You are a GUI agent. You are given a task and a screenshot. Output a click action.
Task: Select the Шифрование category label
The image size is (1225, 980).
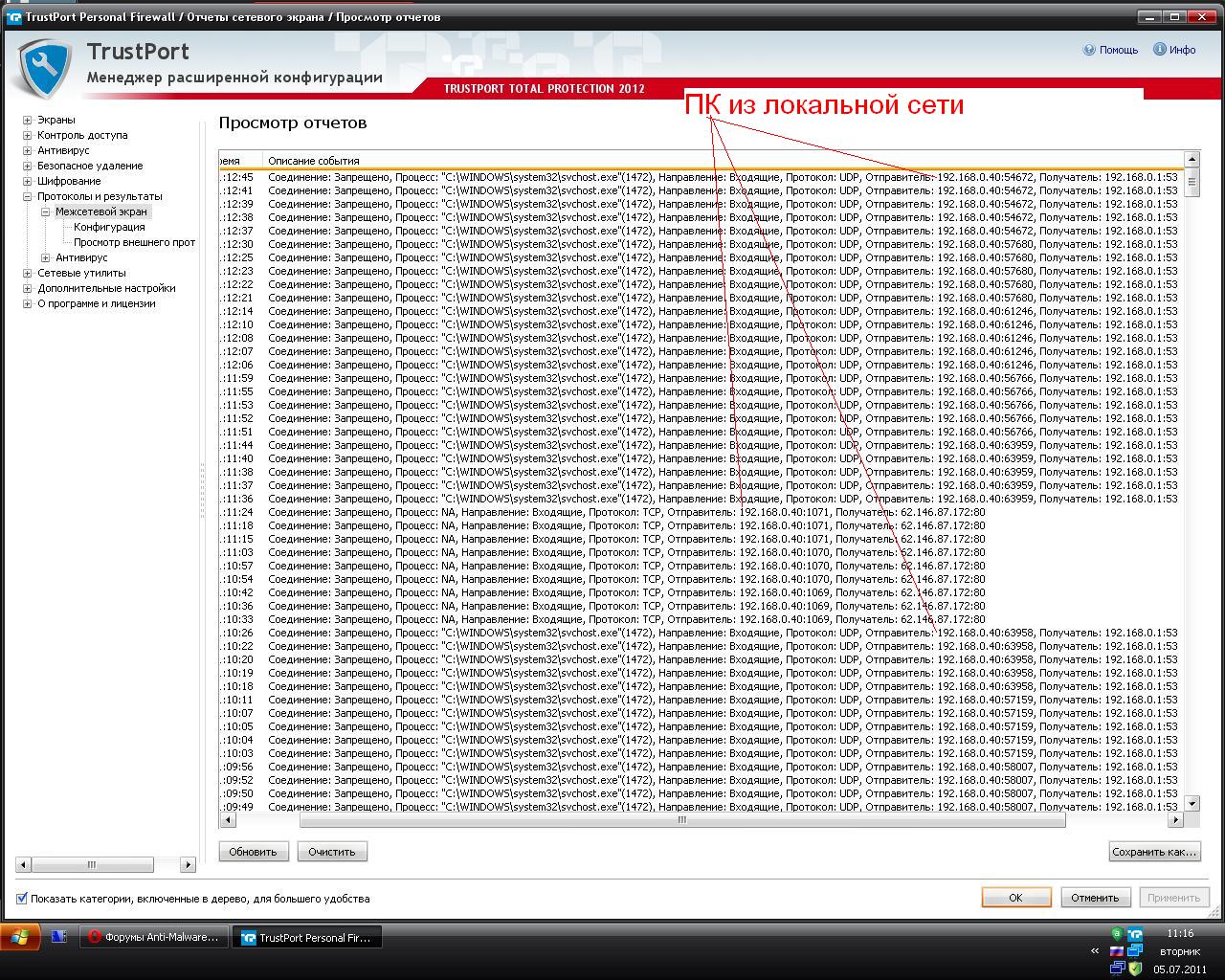coord(69,181)
